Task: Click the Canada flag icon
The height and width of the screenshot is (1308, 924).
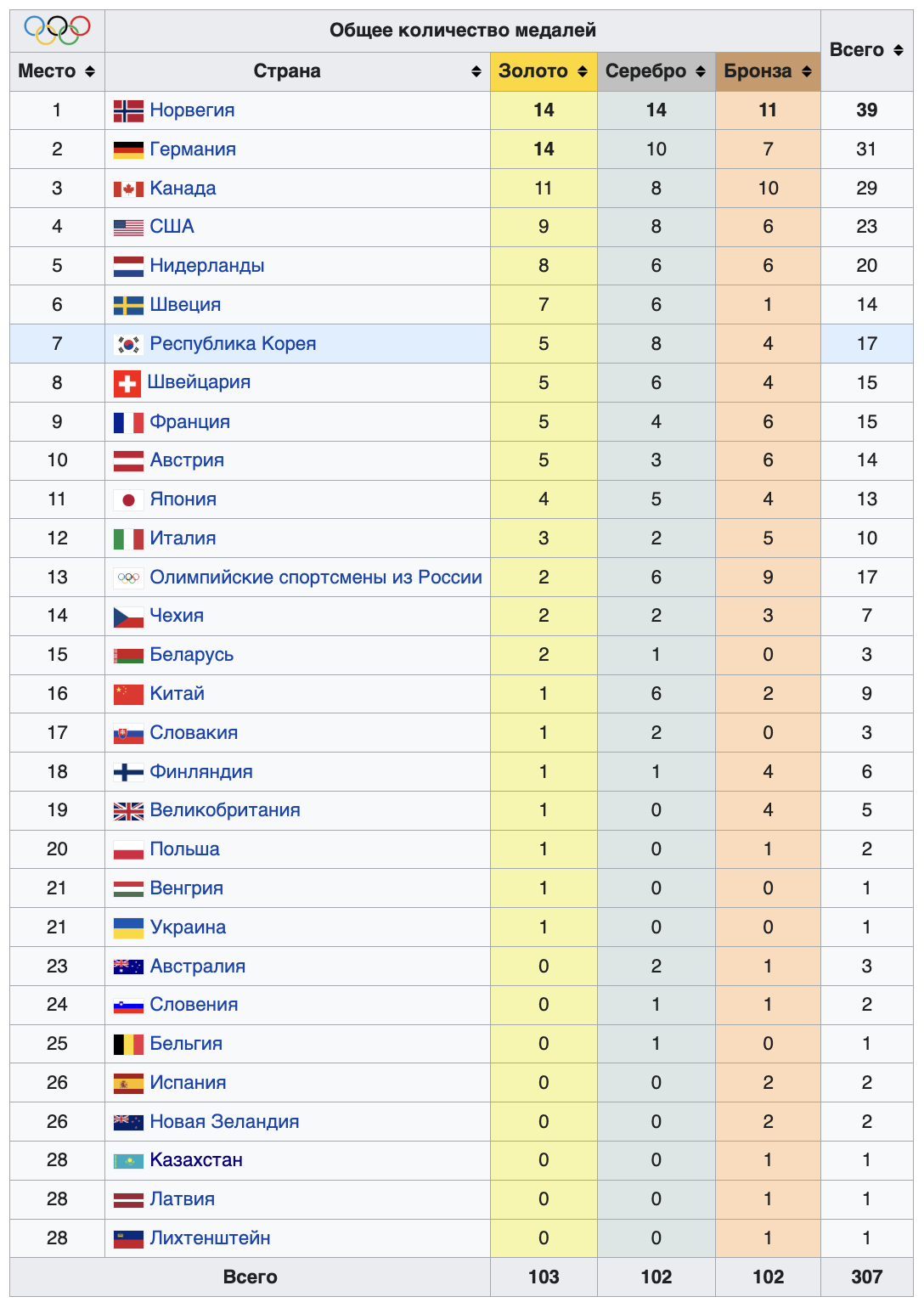Action: (x=128, y=189)
